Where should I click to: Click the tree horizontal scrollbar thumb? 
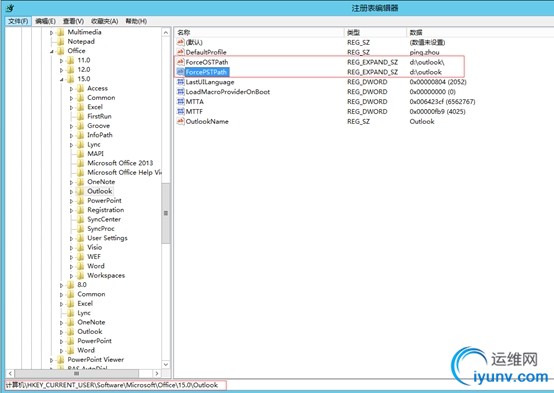pos(76,373)
